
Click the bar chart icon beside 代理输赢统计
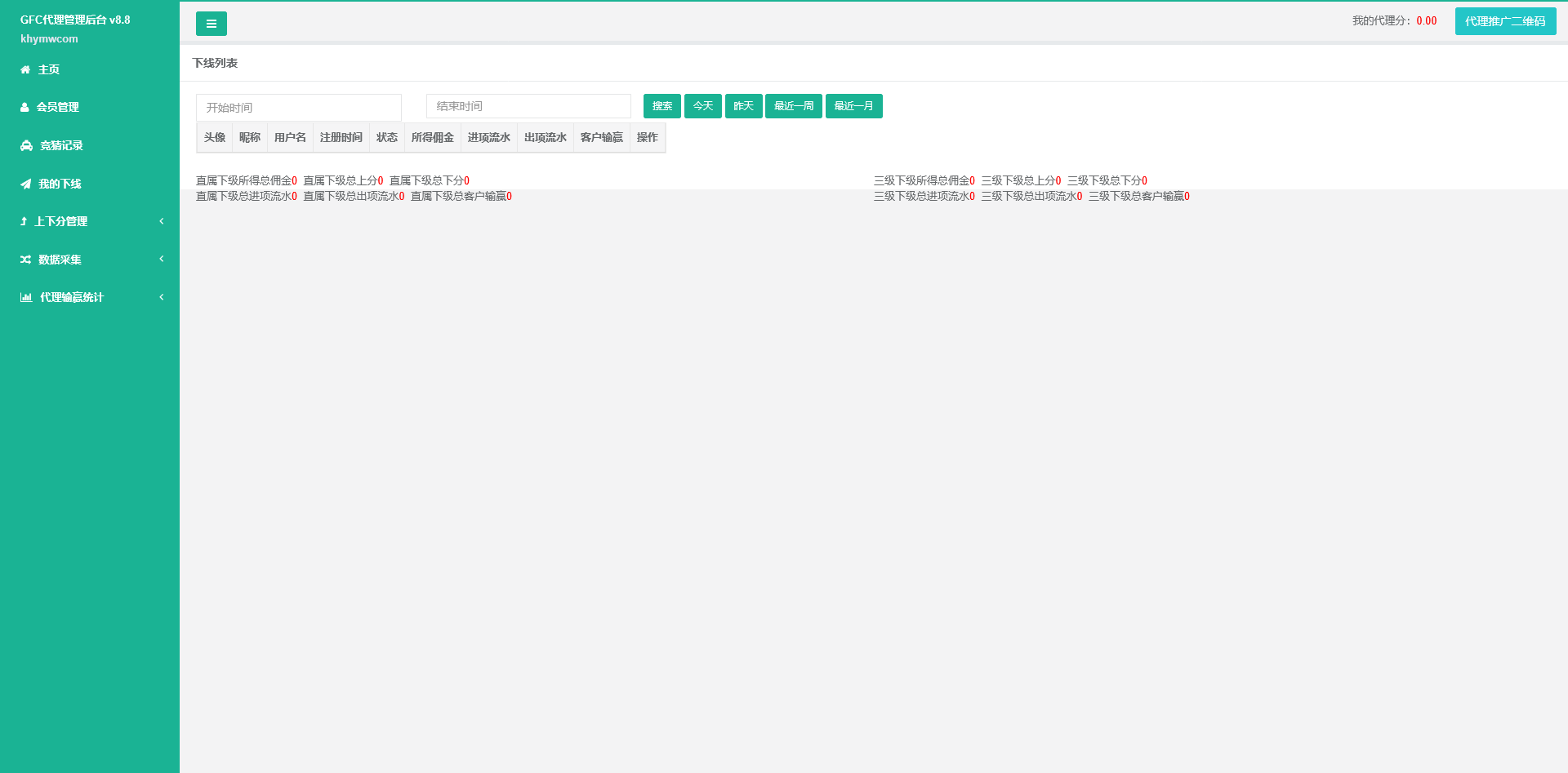tap(26, 298)
